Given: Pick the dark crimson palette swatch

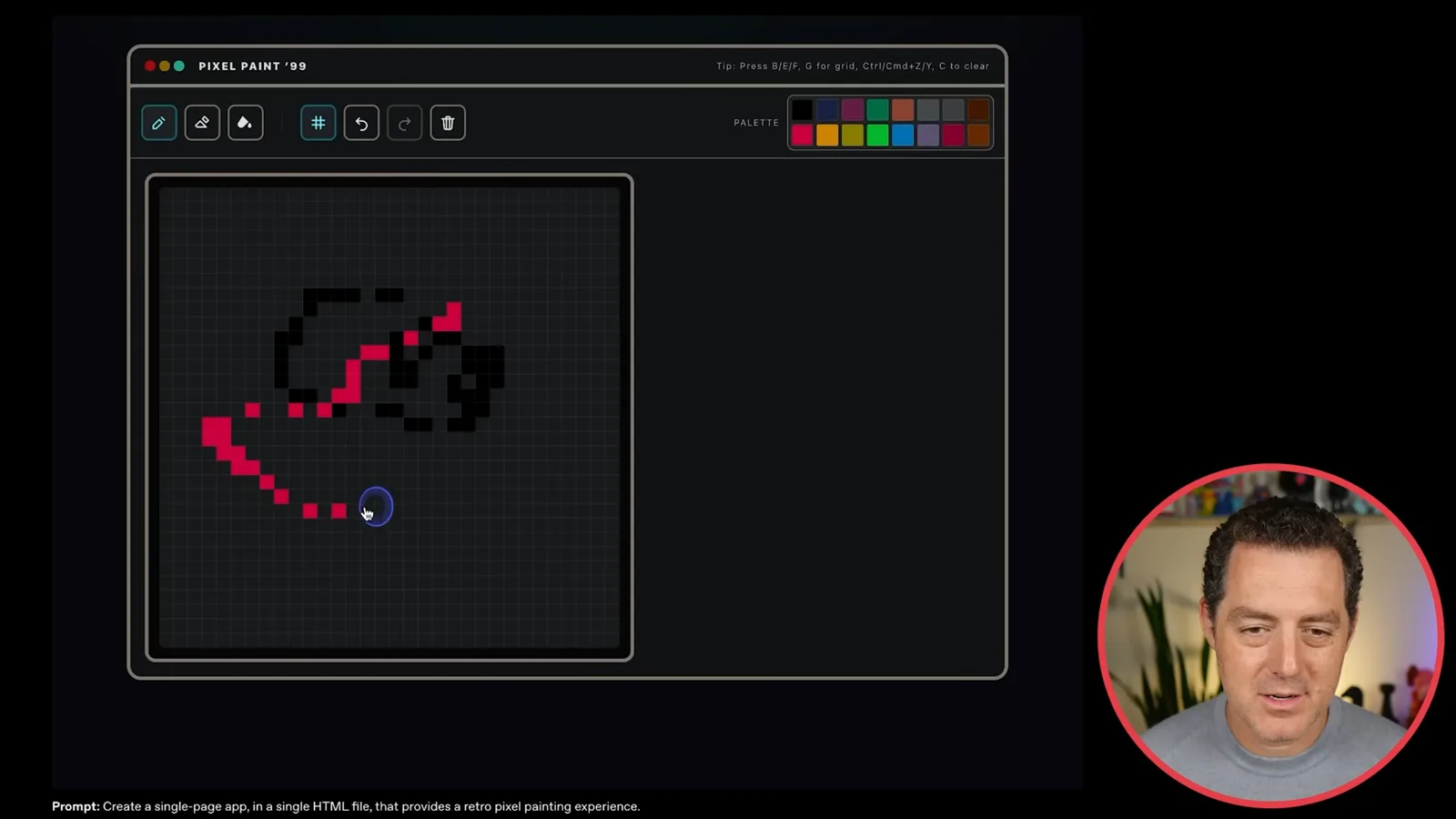Looking at the screenshot, I should point(953,136).
